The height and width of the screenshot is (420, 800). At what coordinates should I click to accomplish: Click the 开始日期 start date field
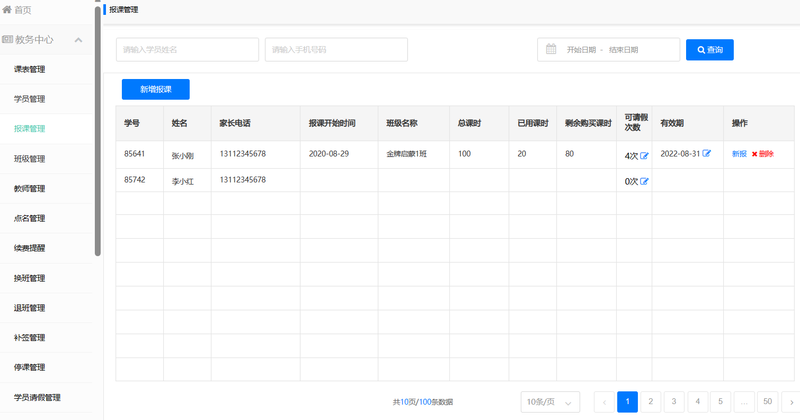(x=581, y=50)
